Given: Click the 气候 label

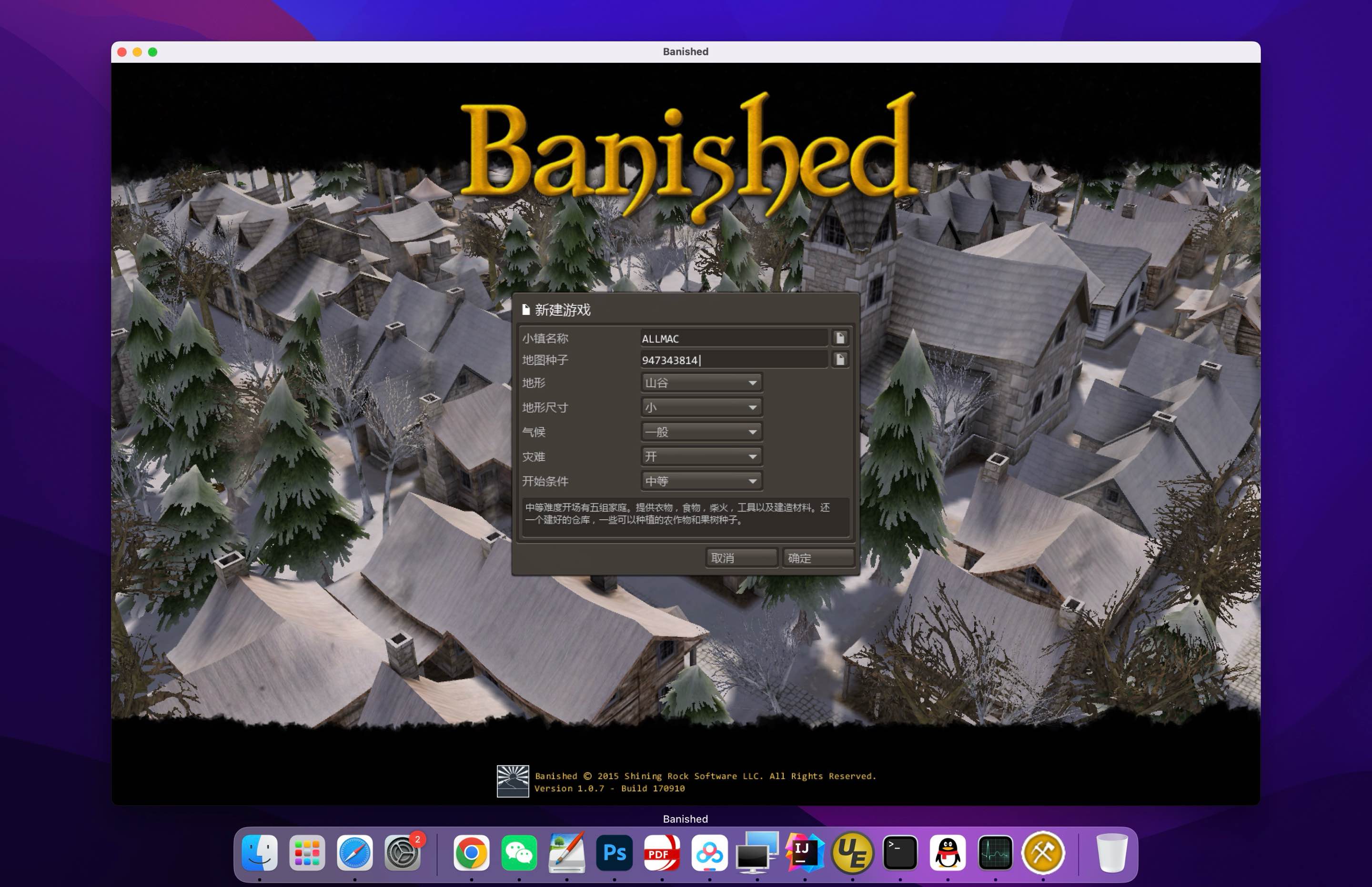Looking at the screenshot, I should [534, 432].
